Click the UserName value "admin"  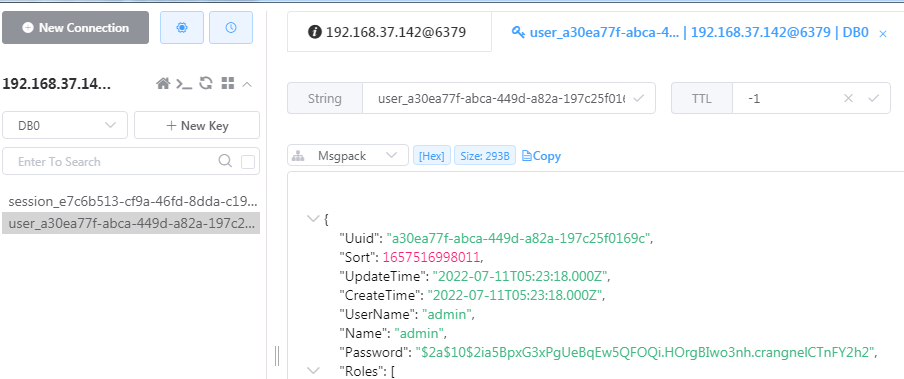[x=448, y=314]
